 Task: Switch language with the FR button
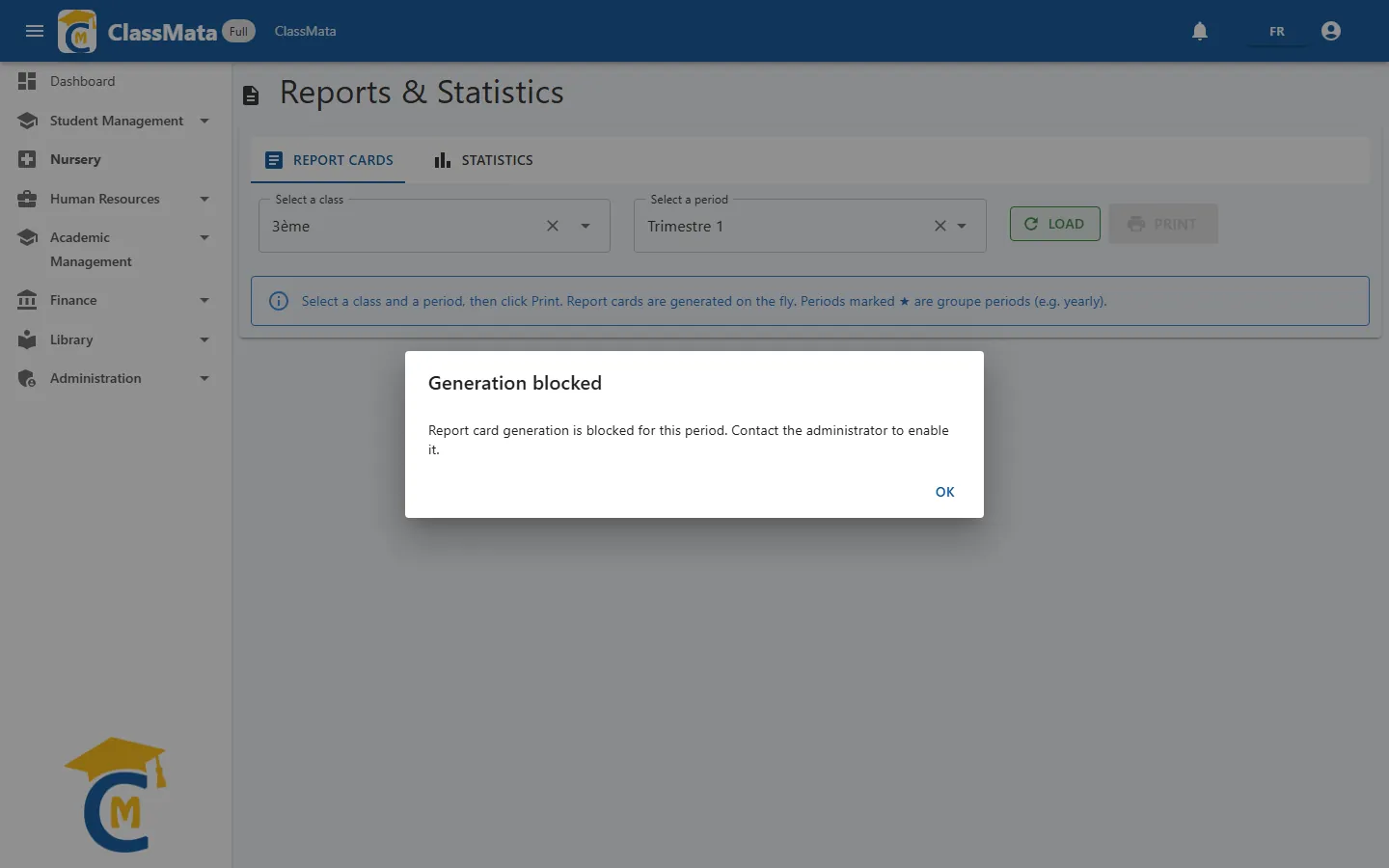pyautogui.click(x=1277, y=31)
